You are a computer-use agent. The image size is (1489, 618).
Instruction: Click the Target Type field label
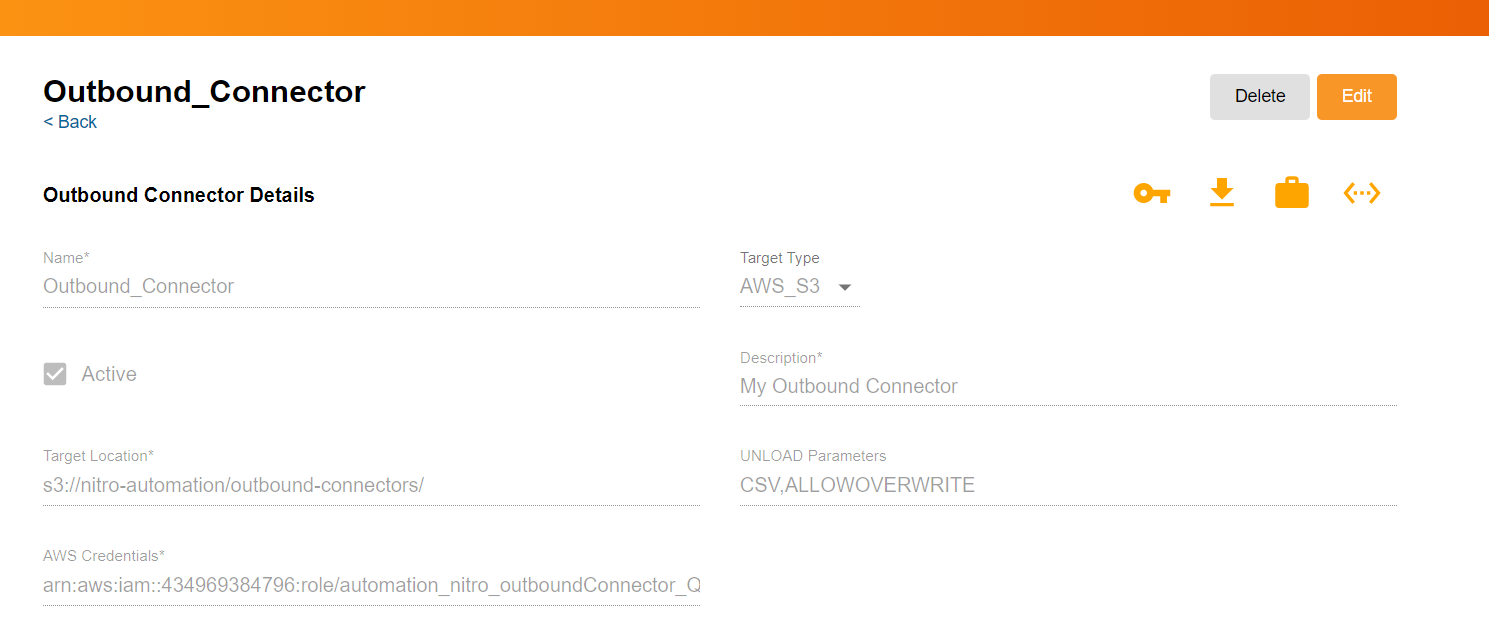click(779, 258)
